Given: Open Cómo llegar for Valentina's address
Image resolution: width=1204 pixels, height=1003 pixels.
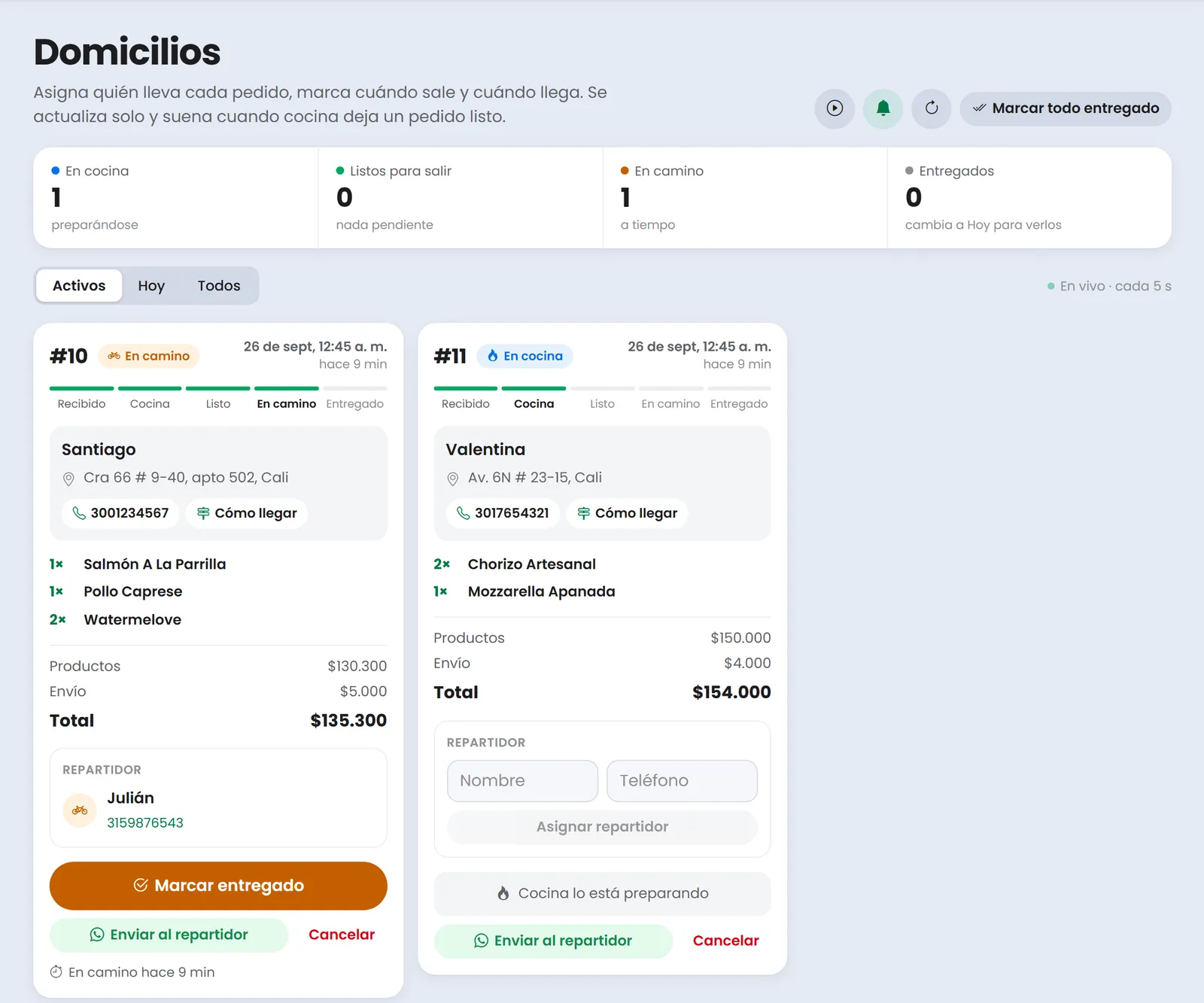Looking at the screenshot, I should 628,513.
